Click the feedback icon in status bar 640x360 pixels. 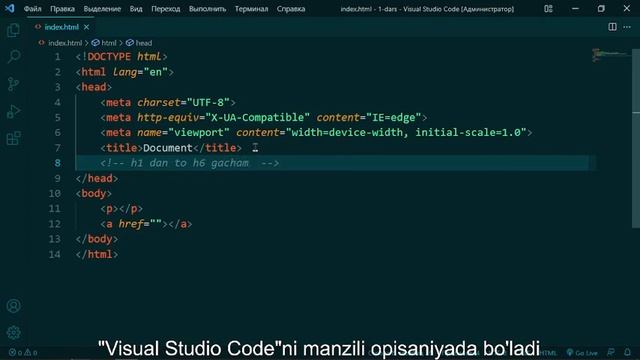point(611,352)
